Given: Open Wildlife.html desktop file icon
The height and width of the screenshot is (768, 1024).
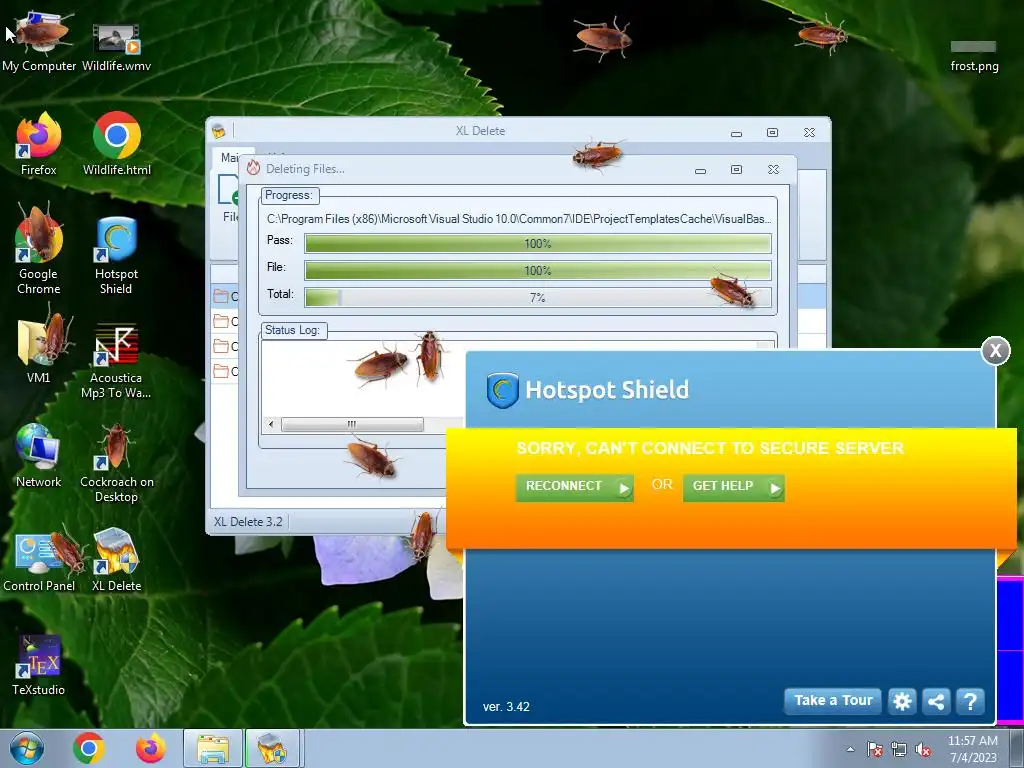Looking at the screenshot, I should tap(116, 144).
